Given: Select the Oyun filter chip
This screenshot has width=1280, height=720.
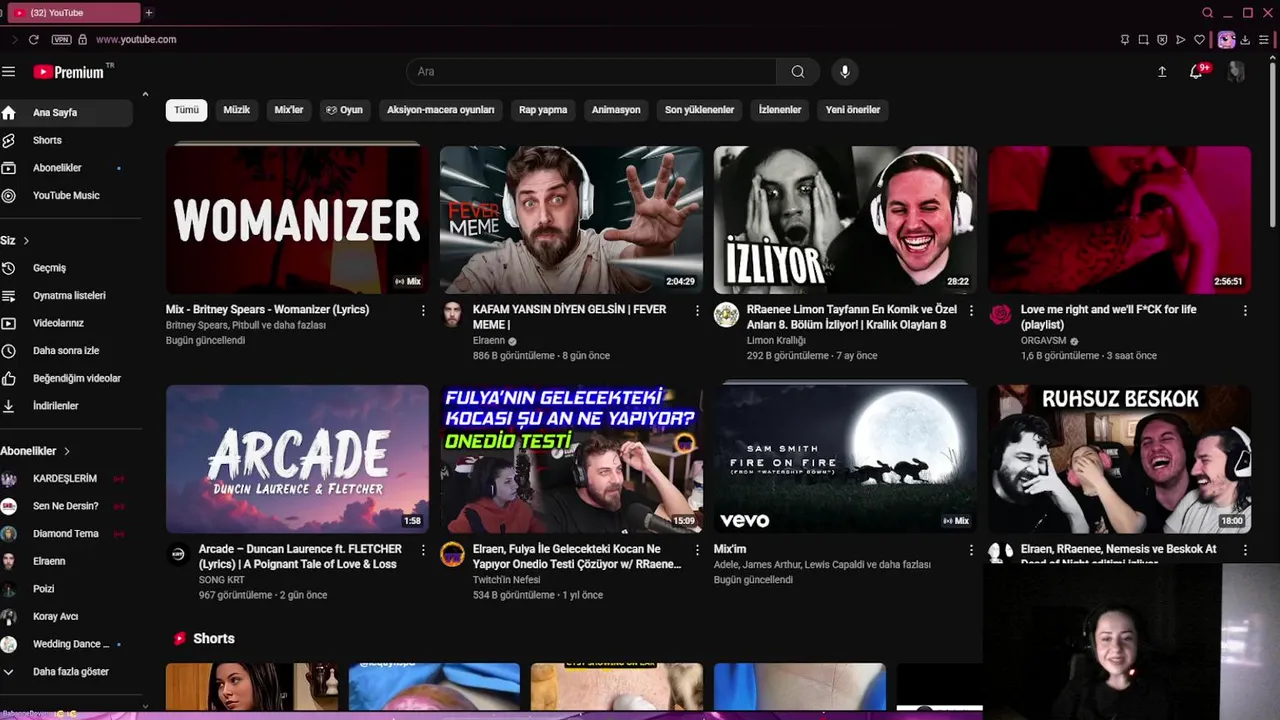Looking at the screenshot, I should pyautogui.click(x=344, y=110).
